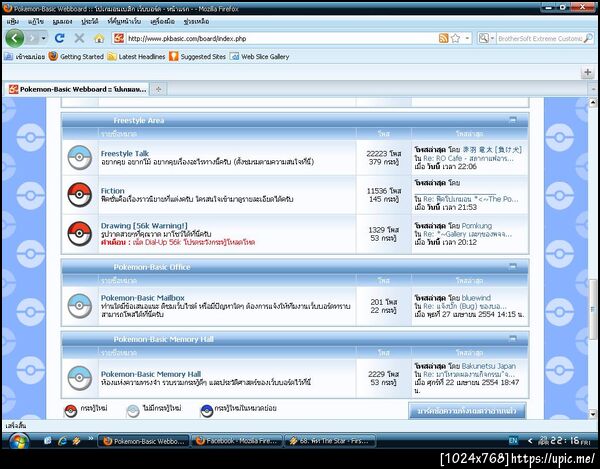Image resolution: width=600 pixels, height=469 pixels.
Task: Reload the page with the refresh icon
Action: click(59, 38)
